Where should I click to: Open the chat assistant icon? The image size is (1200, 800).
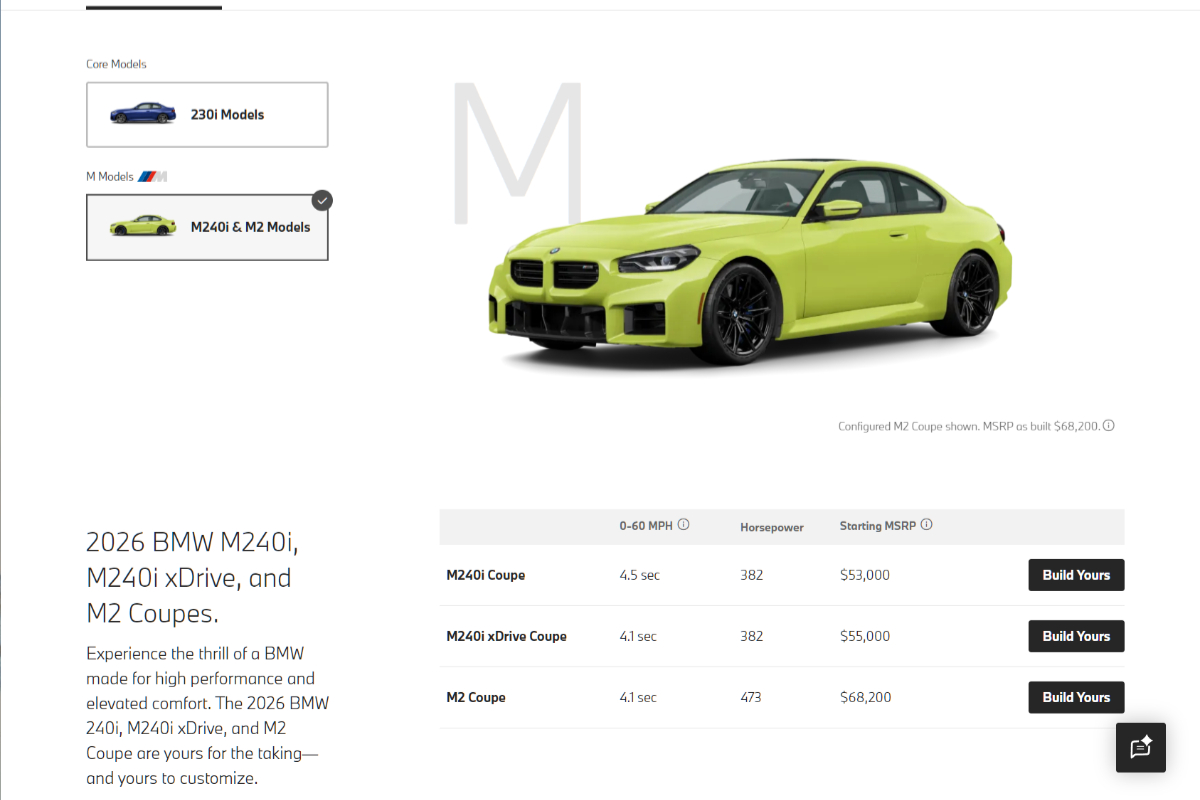[x=1141, y=748]
